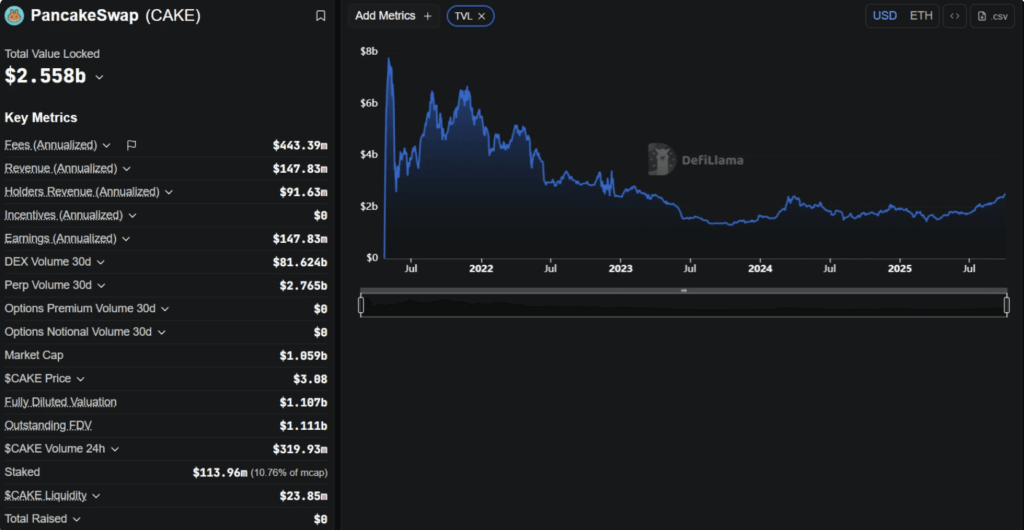
Task: Expand the DEX Volume 30d row
Action: click(101, 262)
